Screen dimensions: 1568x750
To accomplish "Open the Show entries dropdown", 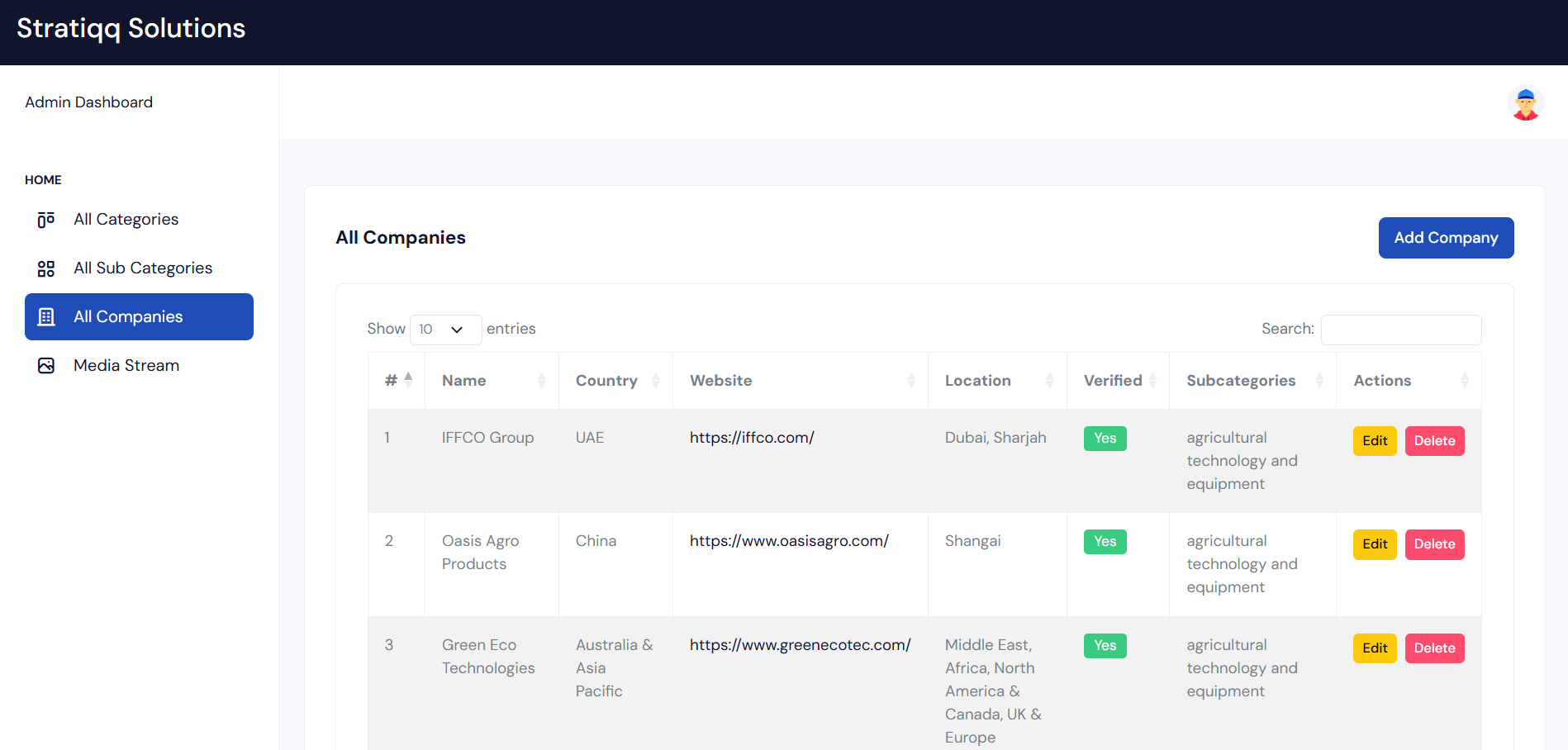I will click(445, 329).
